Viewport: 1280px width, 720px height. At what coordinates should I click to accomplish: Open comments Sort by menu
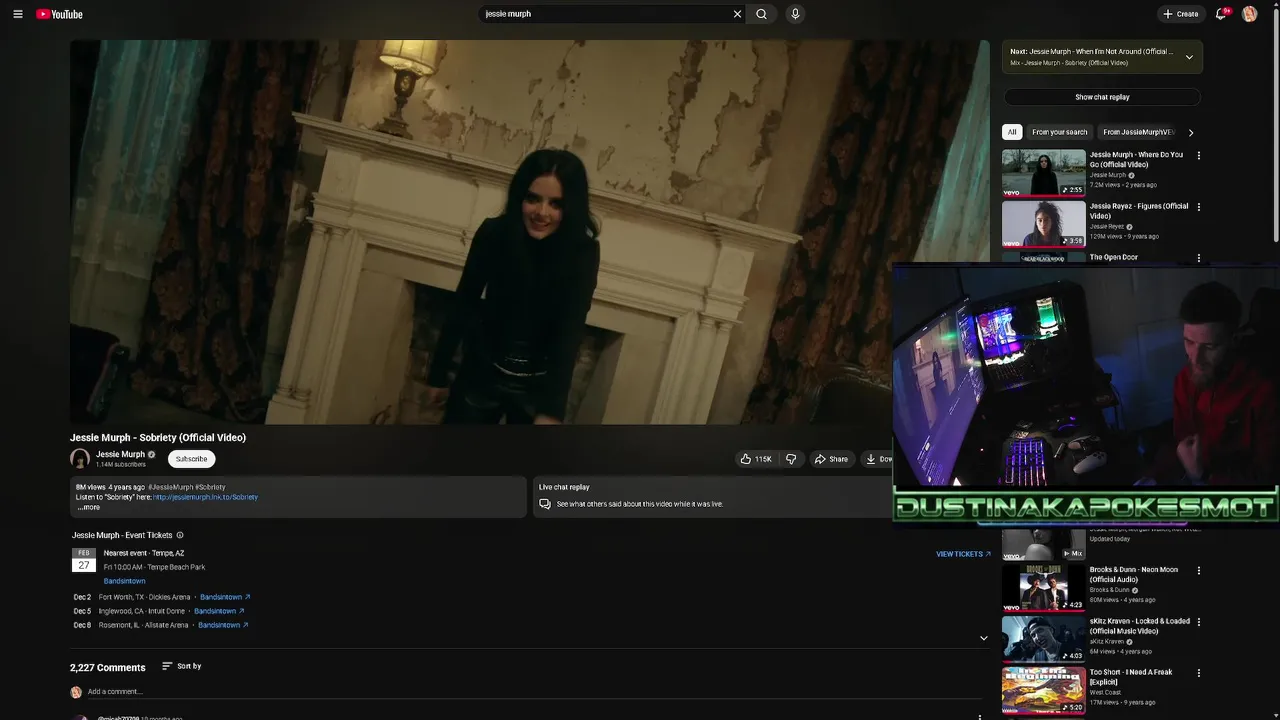(182, 666)
